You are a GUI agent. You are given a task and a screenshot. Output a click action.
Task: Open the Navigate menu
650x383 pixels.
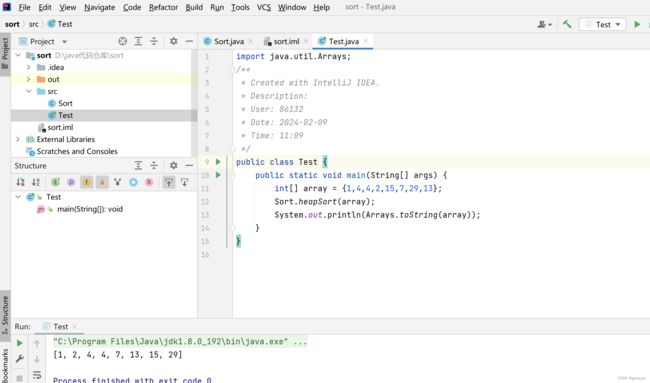pyautogui.click(x=99, y=7)
